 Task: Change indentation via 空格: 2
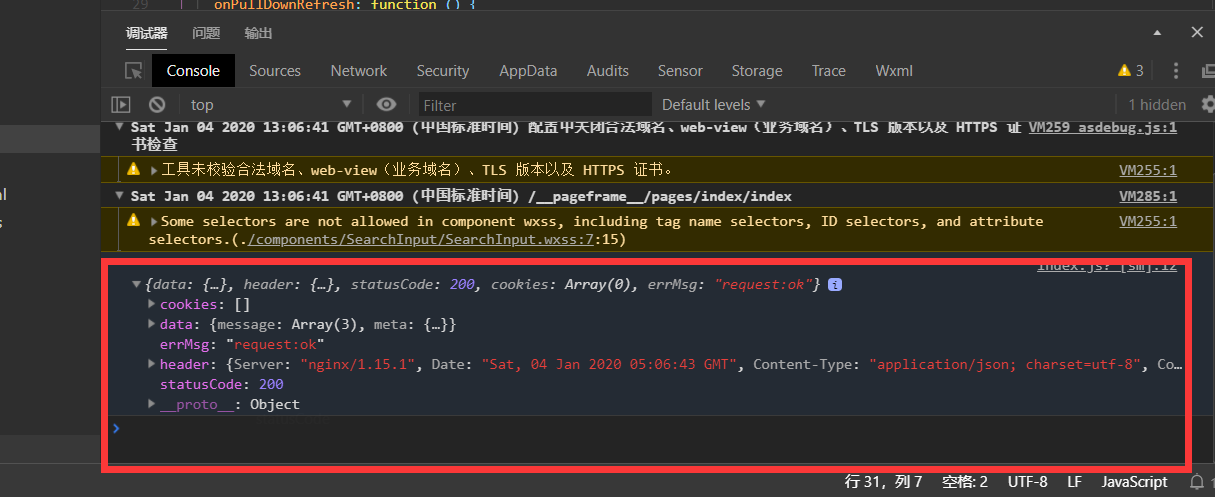[x=965, y=482]
